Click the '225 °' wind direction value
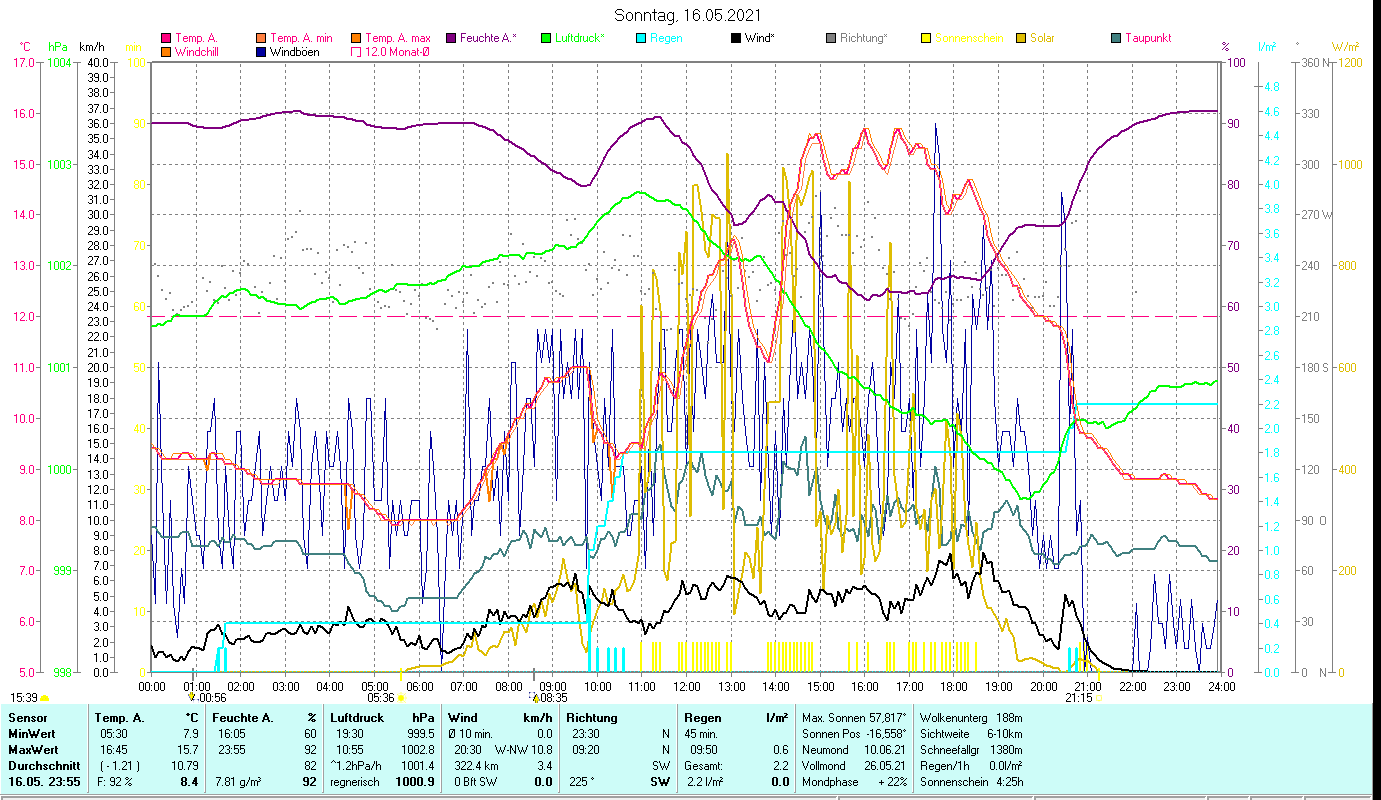Image resolution: width=1381 pixels, height=800 pixels. 580,782
